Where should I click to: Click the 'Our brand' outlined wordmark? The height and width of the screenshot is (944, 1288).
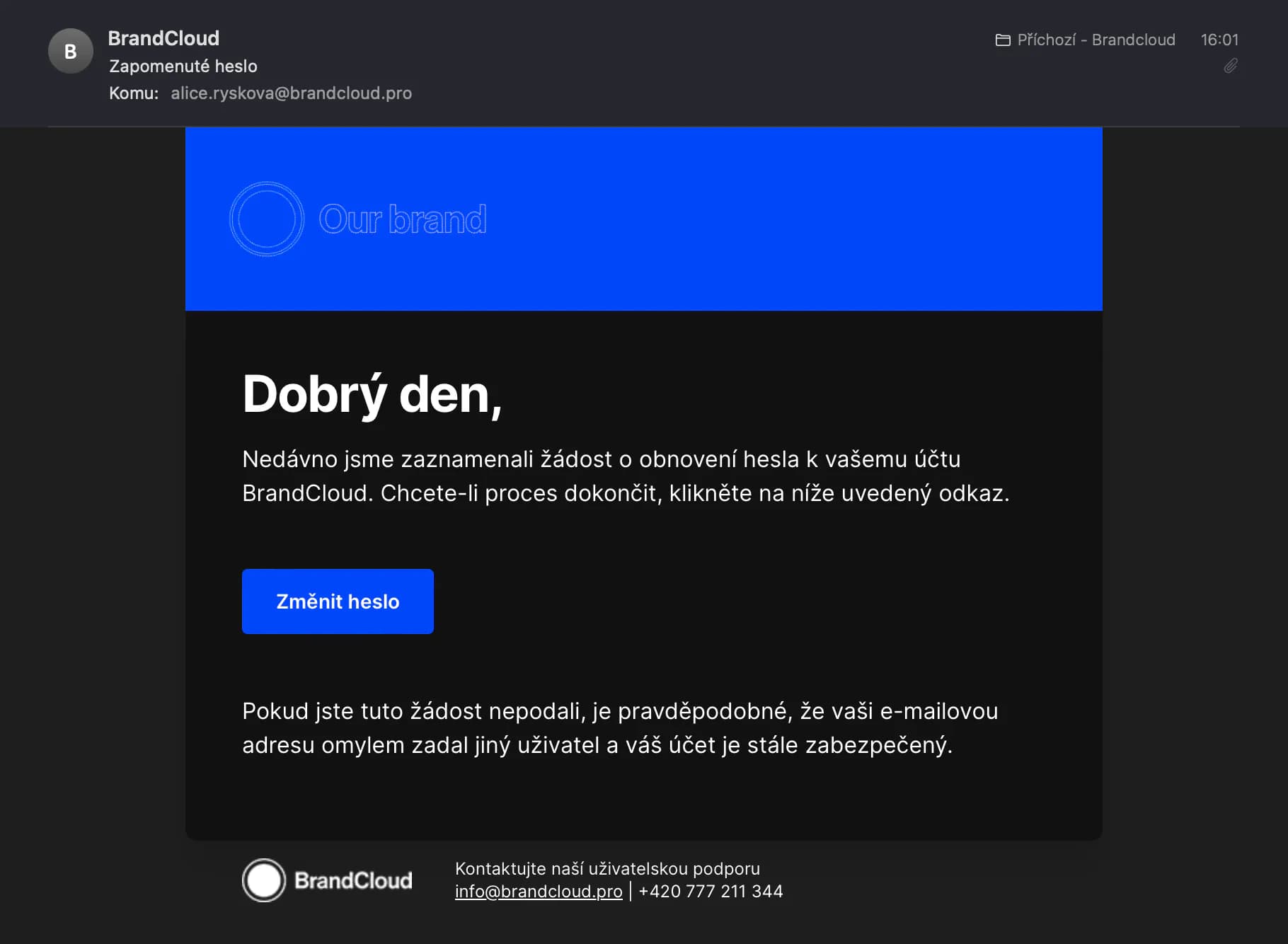[x=403, y=219]
